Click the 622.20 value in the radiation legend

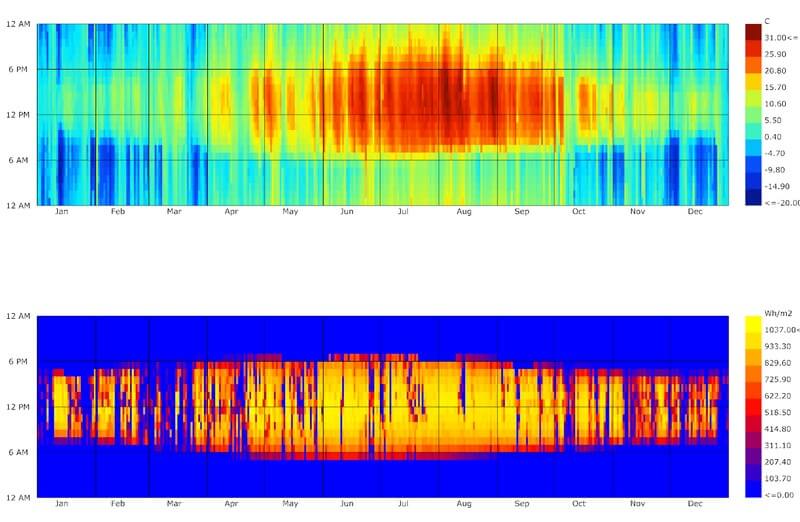(x=776, y=396)
